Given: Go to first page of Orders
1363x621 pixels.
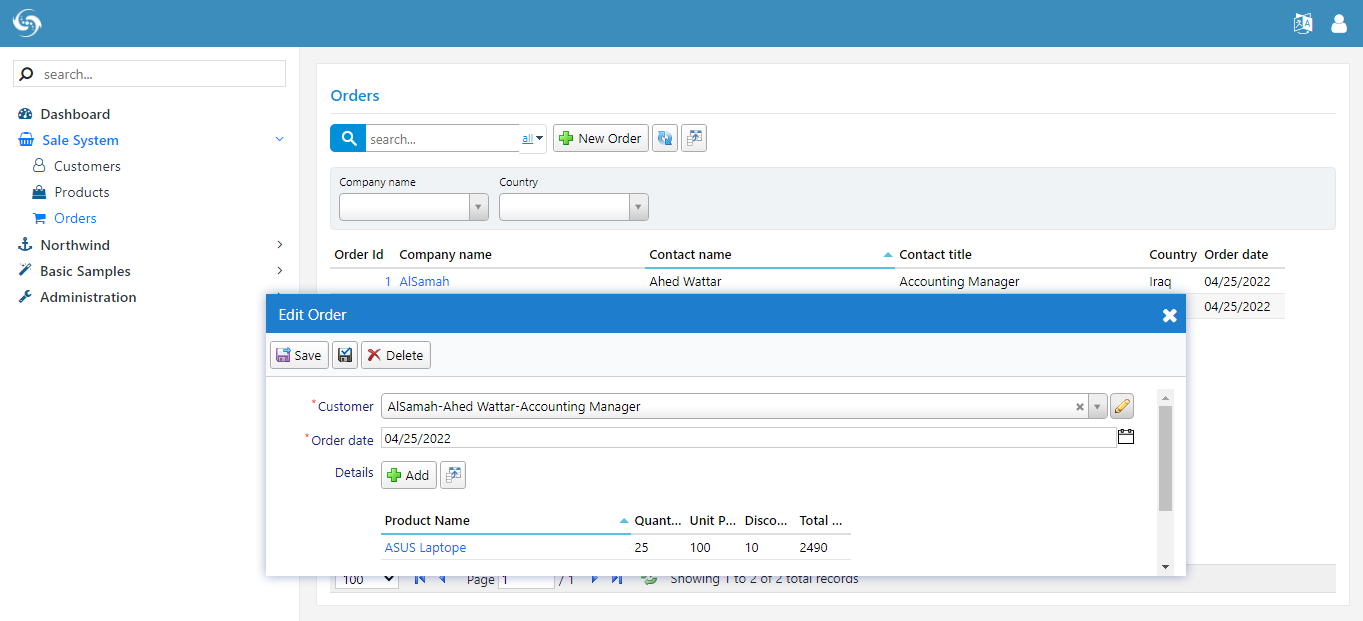Looking at the screenshot, I should (420, 579).
